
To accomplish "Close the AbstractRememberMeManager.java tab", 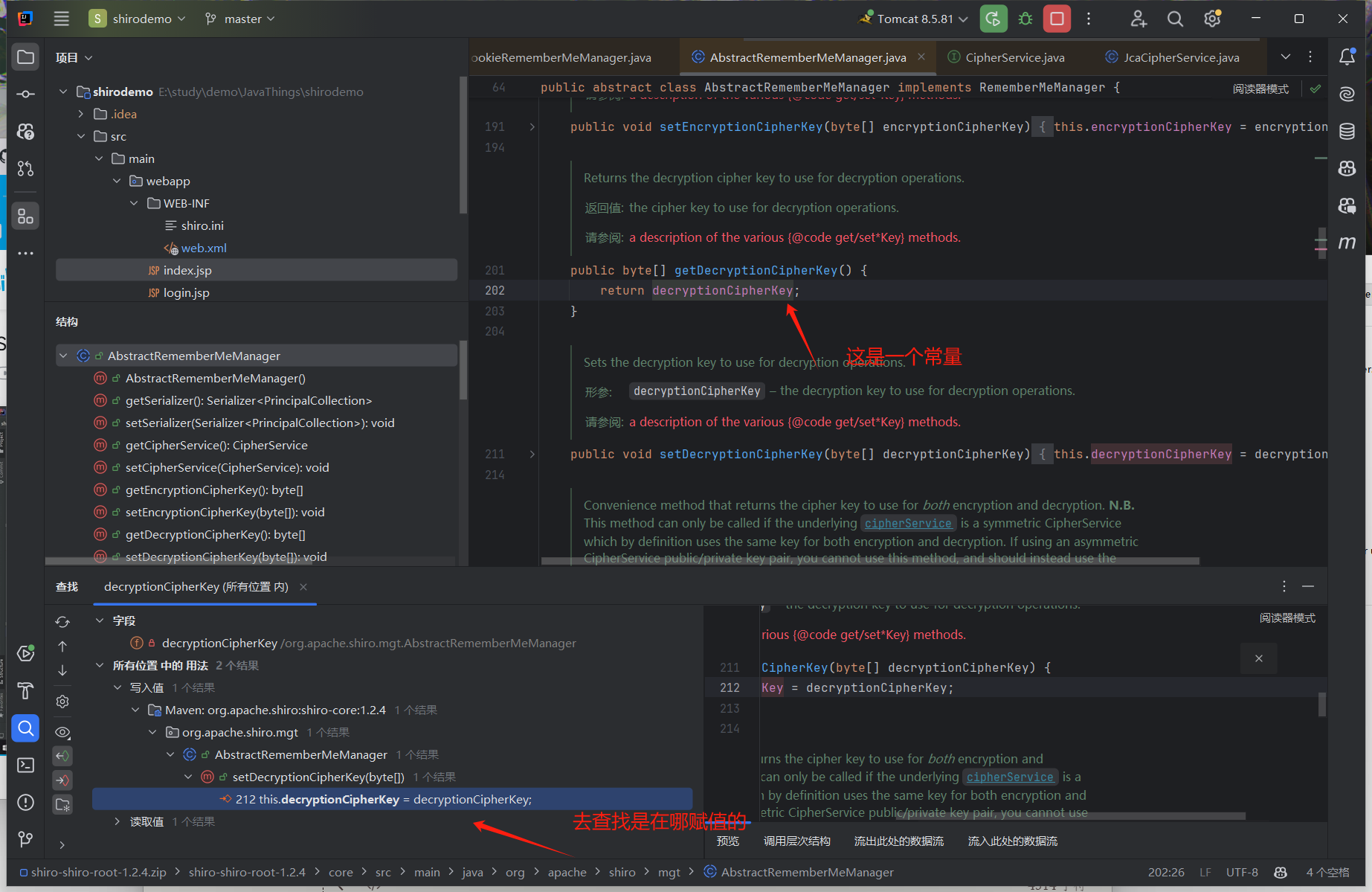I will tap(921, 57).
